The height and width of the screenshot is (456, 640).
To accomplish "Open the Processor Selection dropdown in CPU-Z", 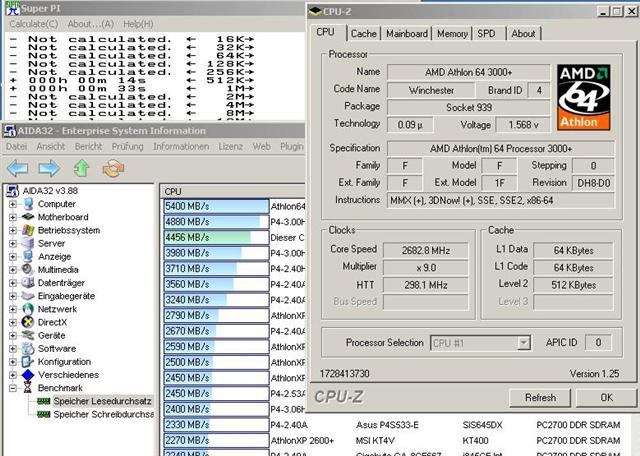I will pos(523,343).
